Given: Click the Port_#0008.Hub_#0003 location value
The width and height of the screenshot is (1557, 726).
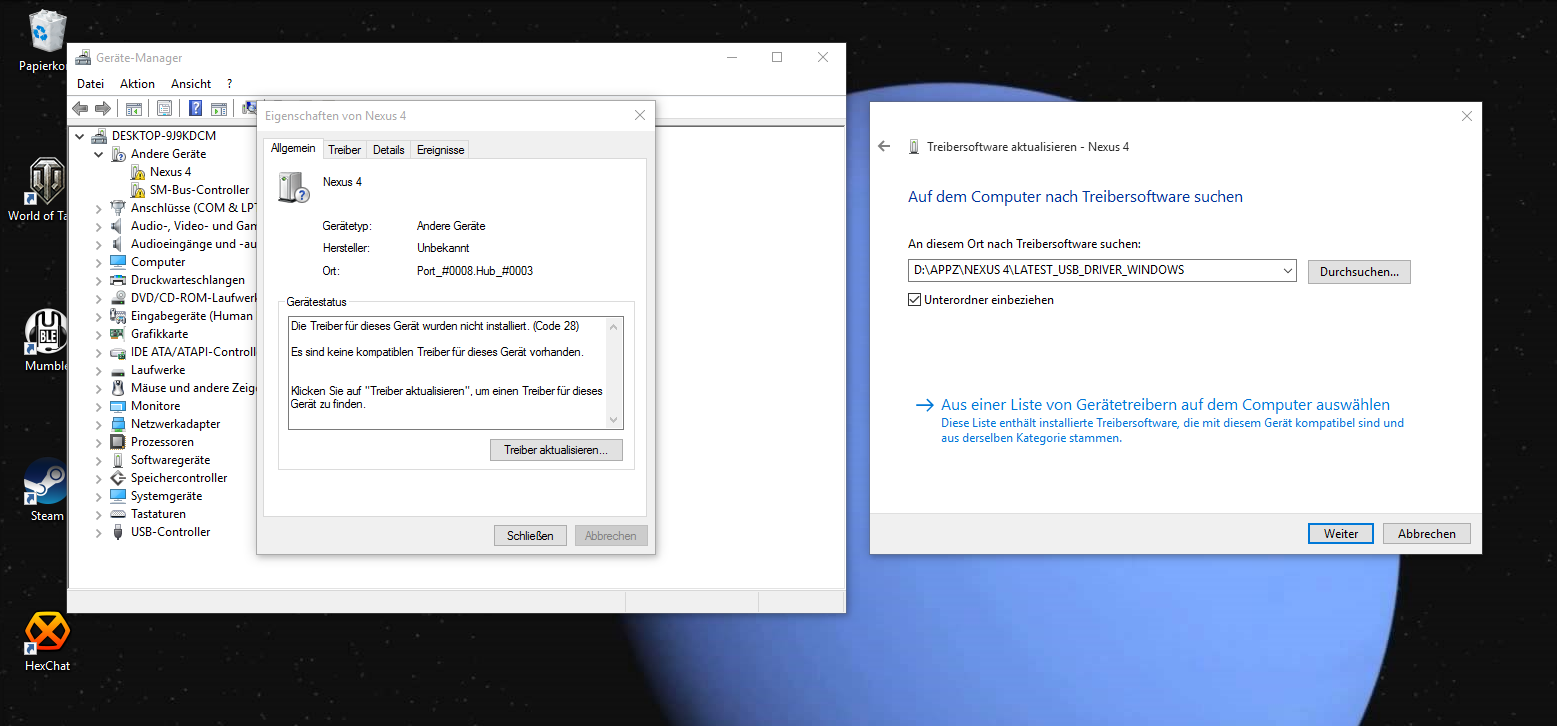Looking at the screenshot, I should click(x=475, y=271).
